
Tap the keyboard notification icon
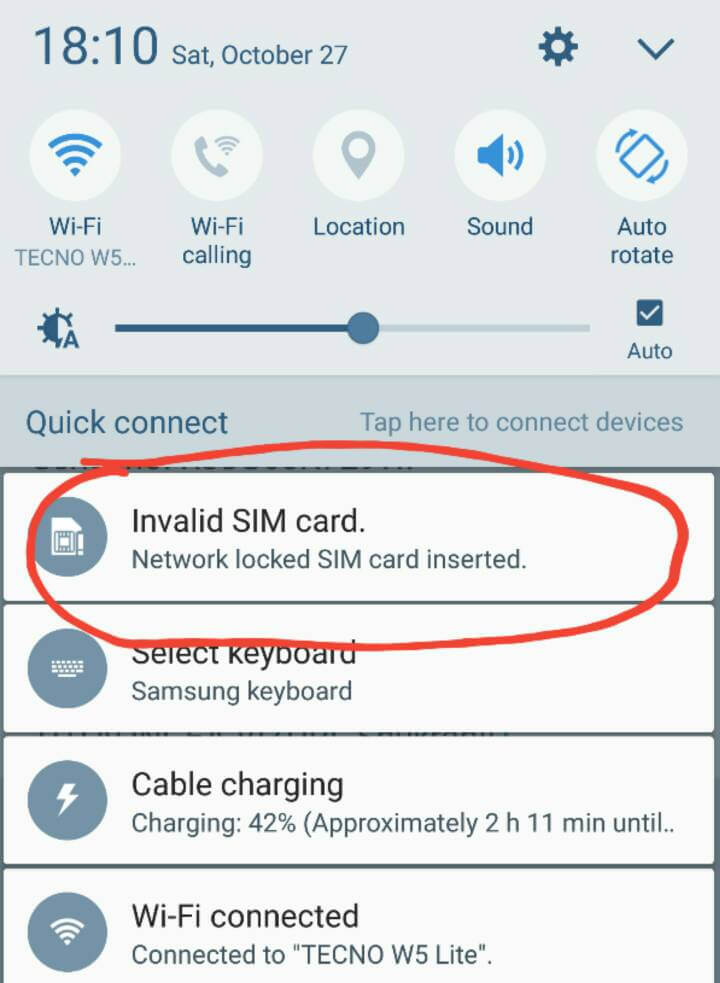tap(68, 668)
